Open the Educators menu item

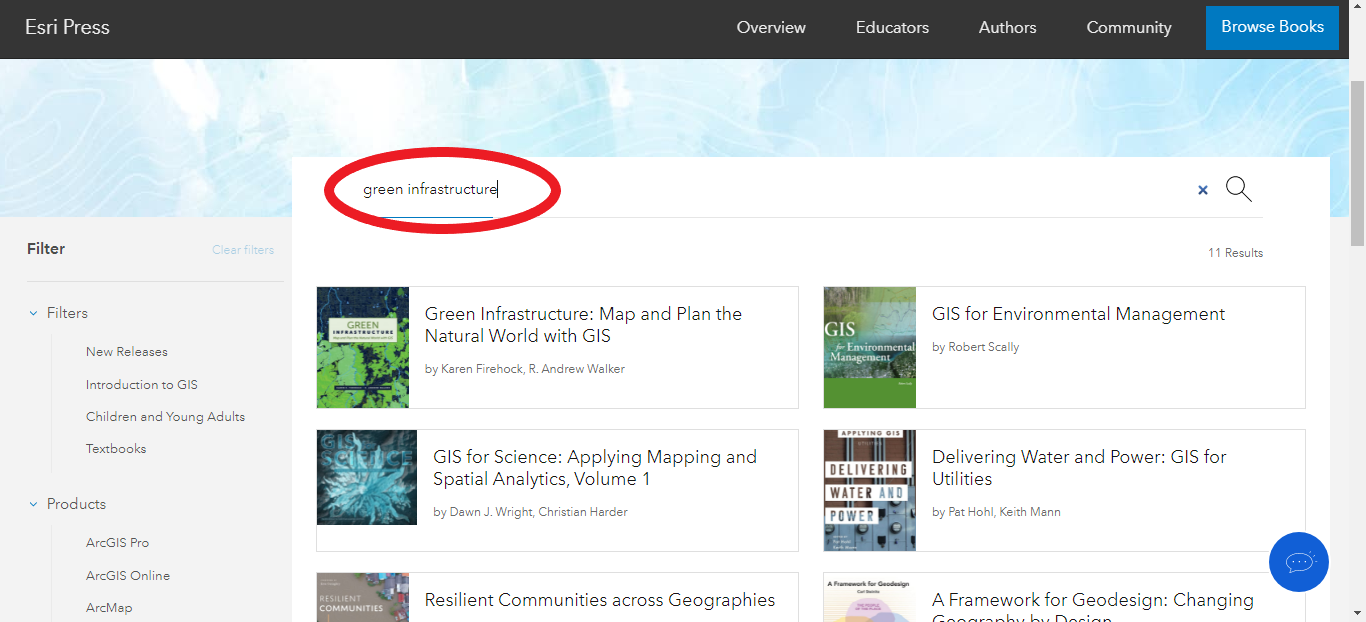coord(892,28)
